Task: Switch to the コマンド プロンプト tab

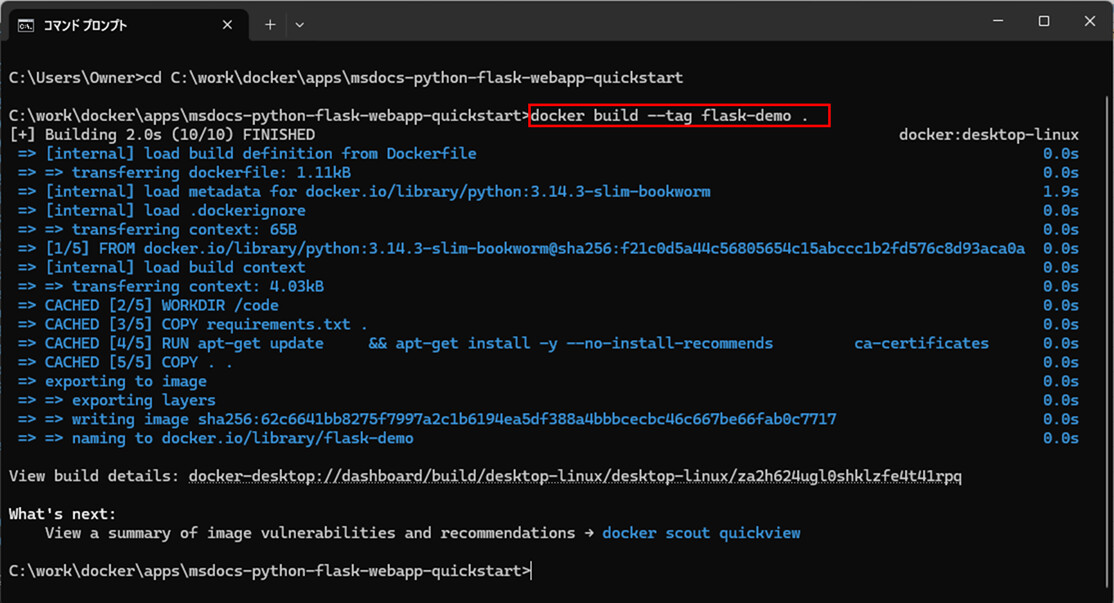Action: tap(110, 25)
